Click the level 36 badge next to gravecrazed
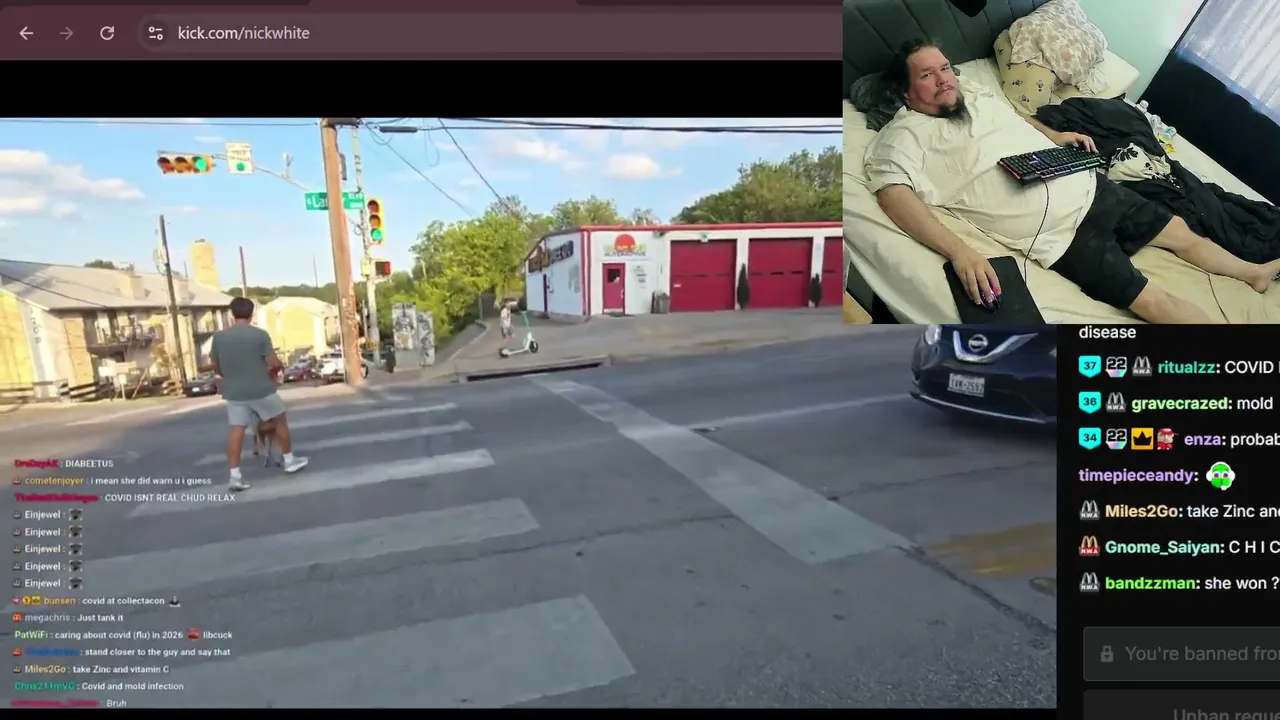 (1090, 403)
